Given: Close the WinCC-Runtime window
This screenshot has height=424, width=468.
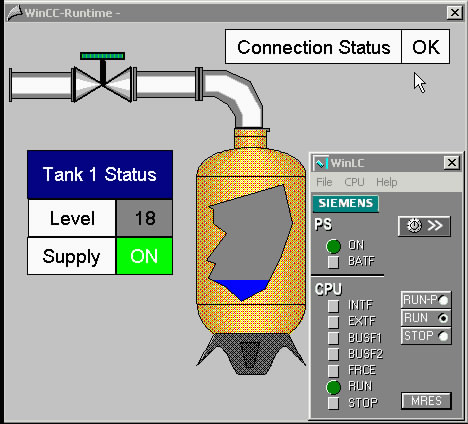Looking at the screenshot, I should 455,13.
